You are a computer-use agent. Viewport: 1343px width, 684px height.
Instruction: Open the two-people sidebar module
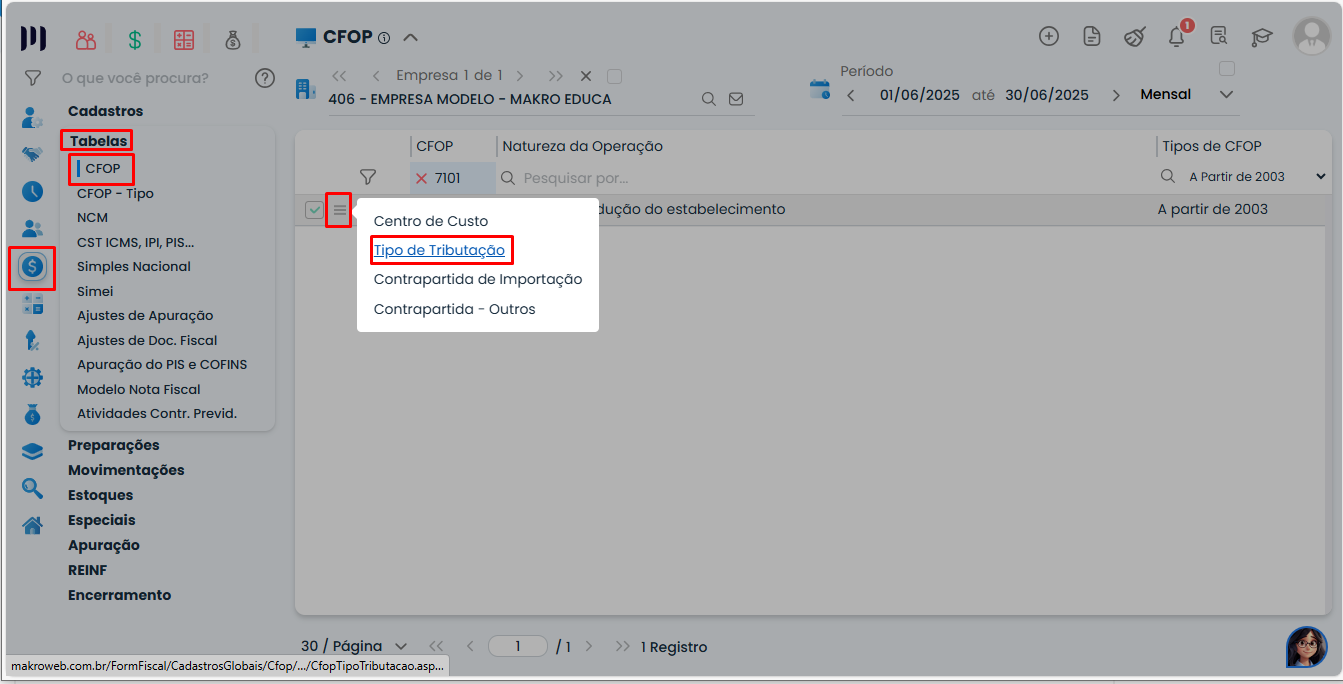pyautogui.click(x=32, y=229)
